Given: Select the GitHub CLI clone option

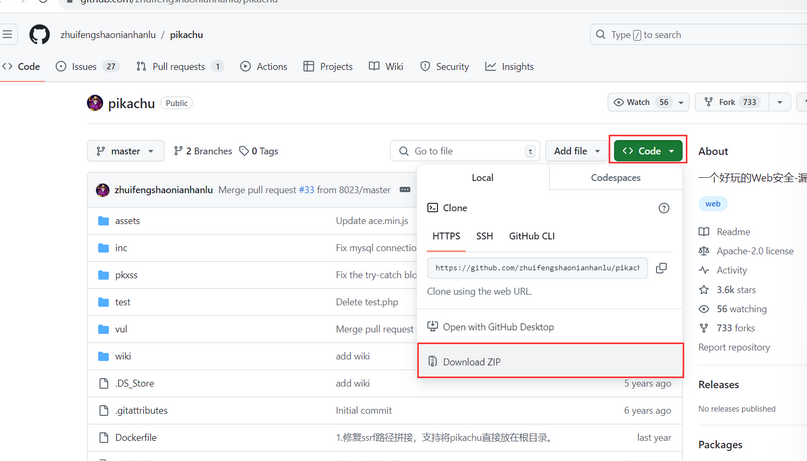Looking at the screenshot, I should 532,236.
